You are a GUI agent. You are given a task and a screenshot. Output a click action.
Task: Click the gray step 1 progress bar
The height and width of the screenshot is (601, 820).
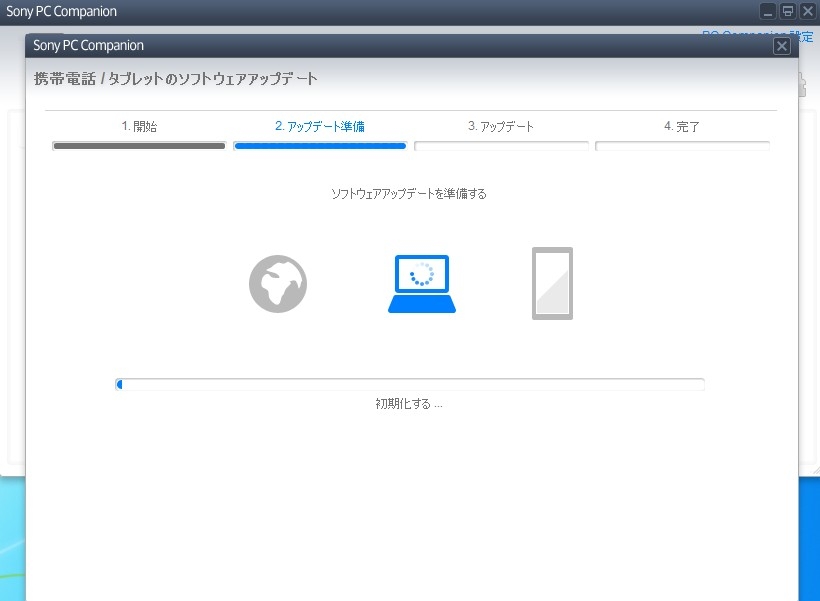tap(139, 146)
